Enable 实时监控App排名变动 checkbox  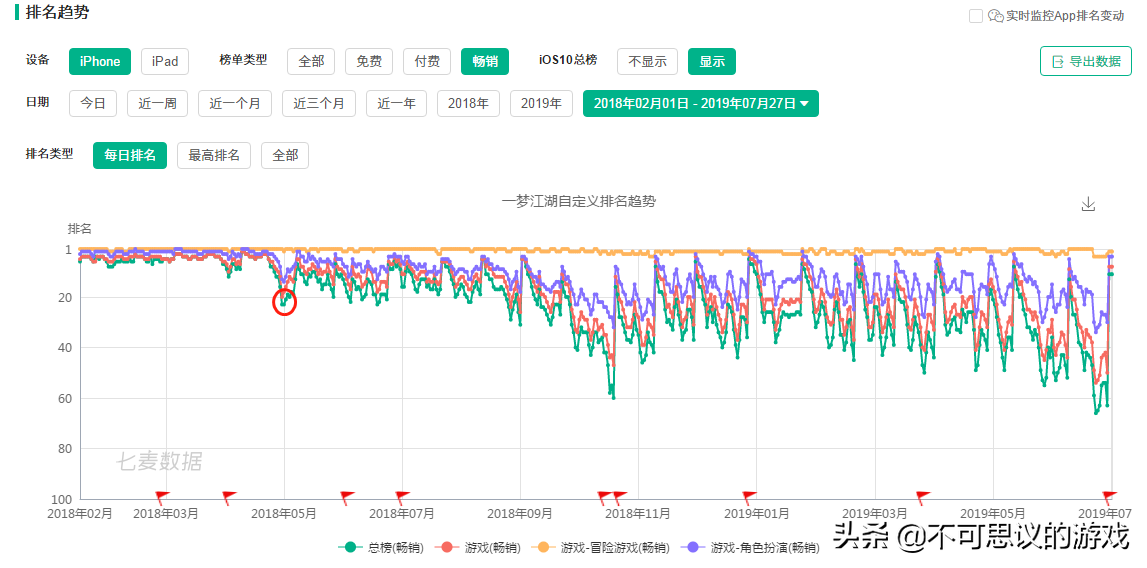click(976, 16)
